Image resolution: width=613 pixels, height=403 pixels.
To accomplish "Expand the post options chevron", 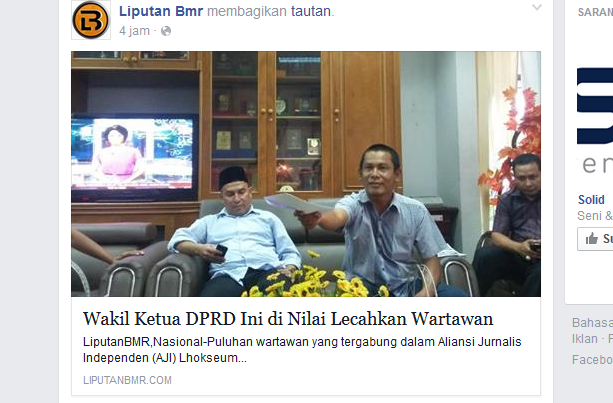I will 537,7.
